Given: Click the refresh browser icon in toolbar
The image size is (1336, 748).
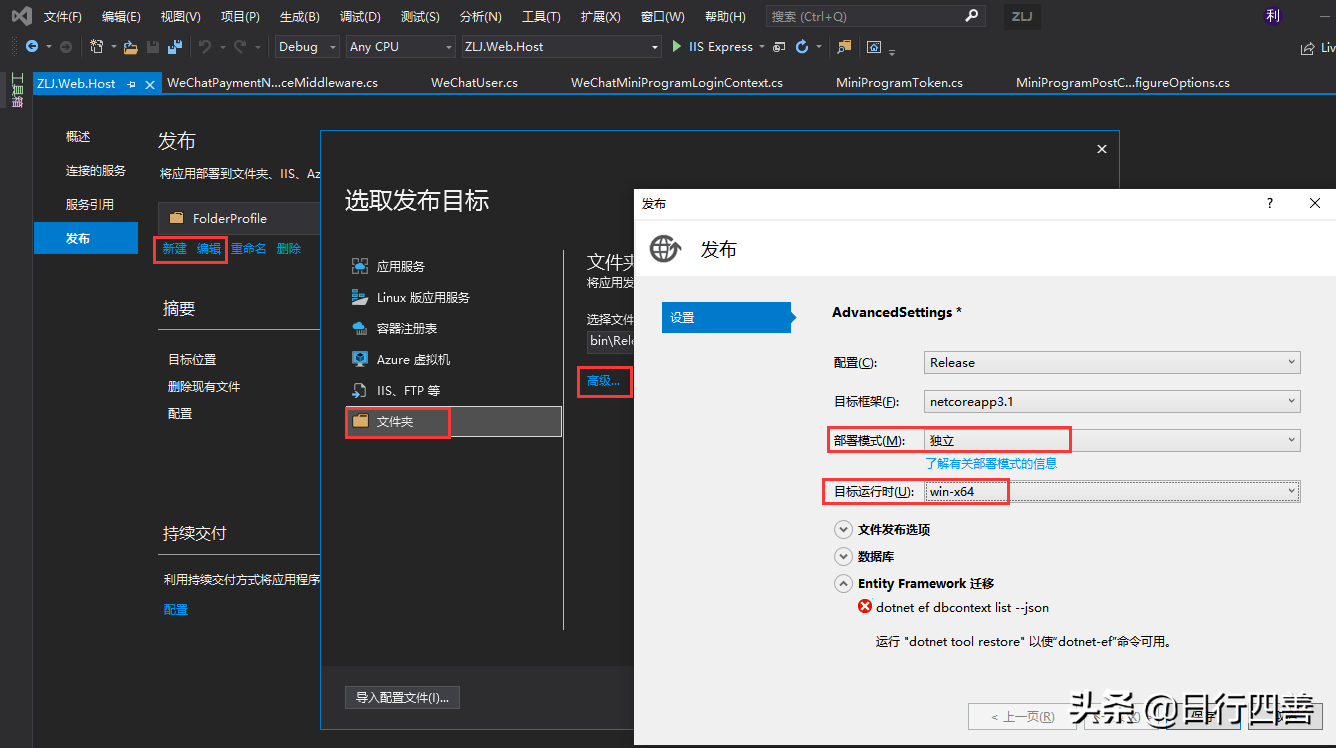Looking at the screenshot, I should [802, 47].
